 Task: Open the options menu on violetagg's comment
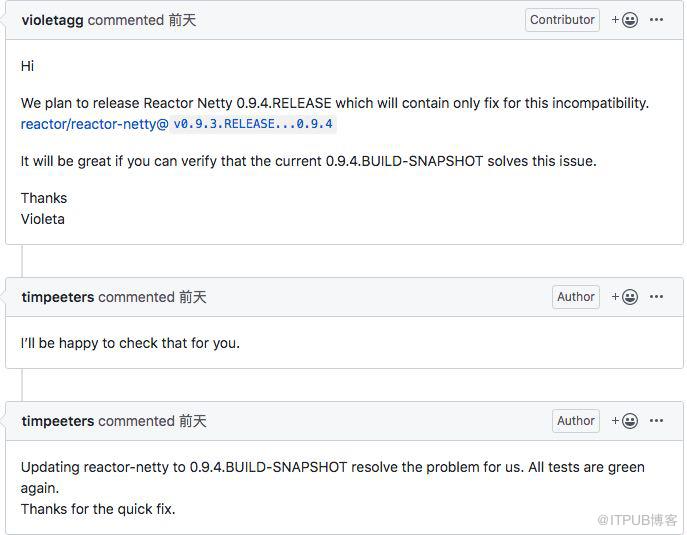[656, 20]
